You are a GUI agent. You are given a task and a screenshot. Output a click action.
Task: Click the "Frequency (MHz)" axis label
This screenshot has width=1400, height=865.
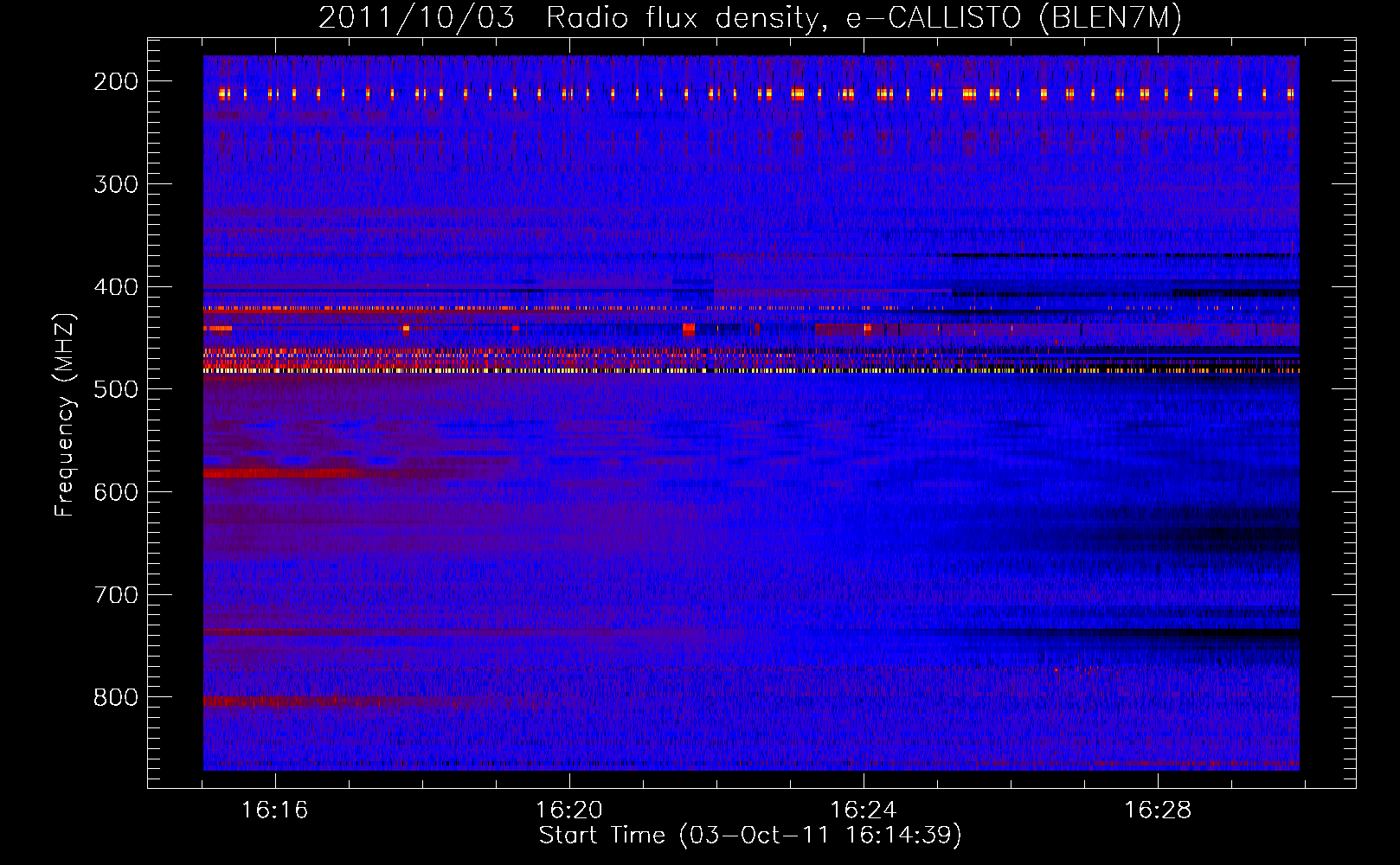[66, 414]
